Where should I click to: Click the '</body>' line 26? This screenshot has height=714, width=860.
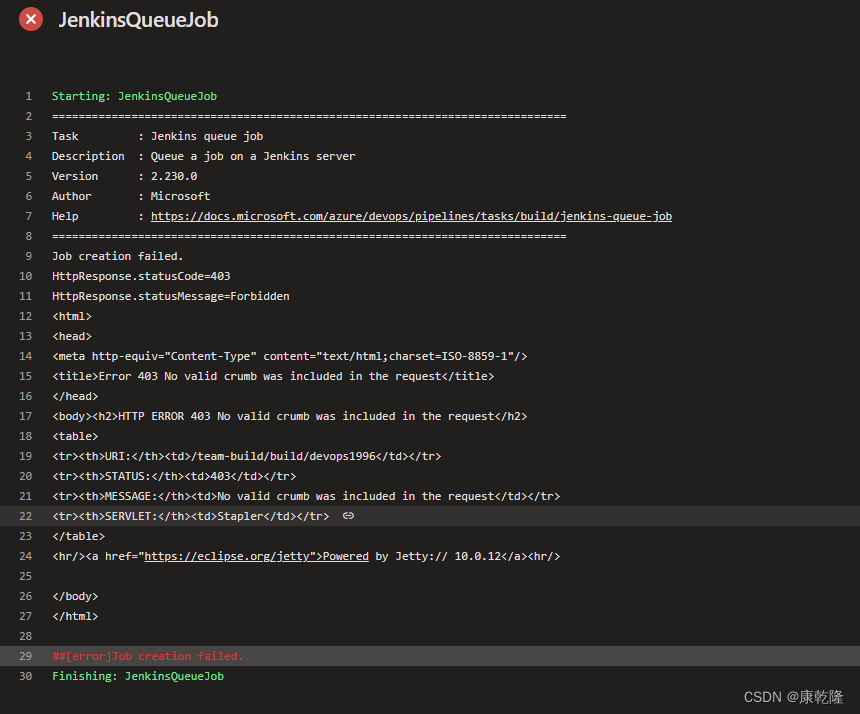[x=75, y=596]
